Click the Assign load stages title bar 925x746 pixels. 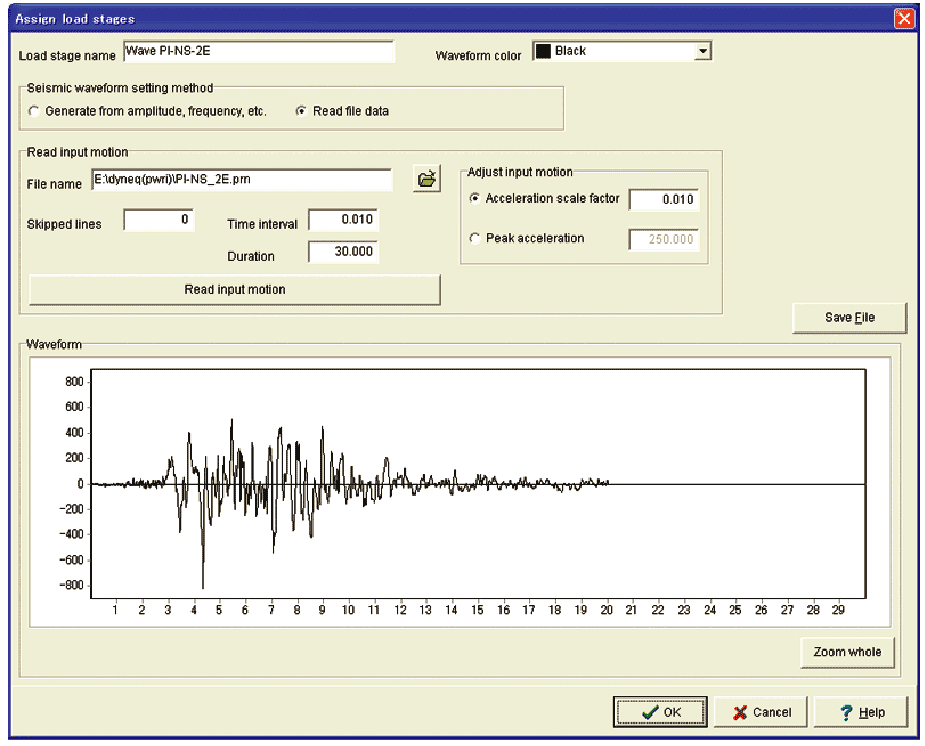click(x=451, y=19)
